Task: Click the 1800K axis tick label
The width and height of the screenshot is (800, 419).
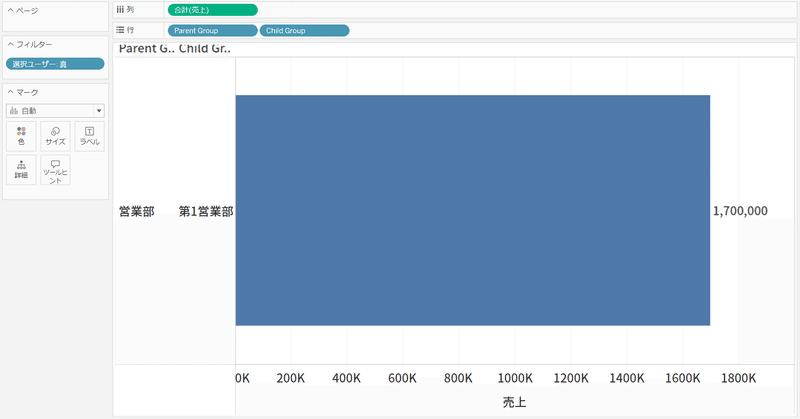Action: (x=738, y=378)
